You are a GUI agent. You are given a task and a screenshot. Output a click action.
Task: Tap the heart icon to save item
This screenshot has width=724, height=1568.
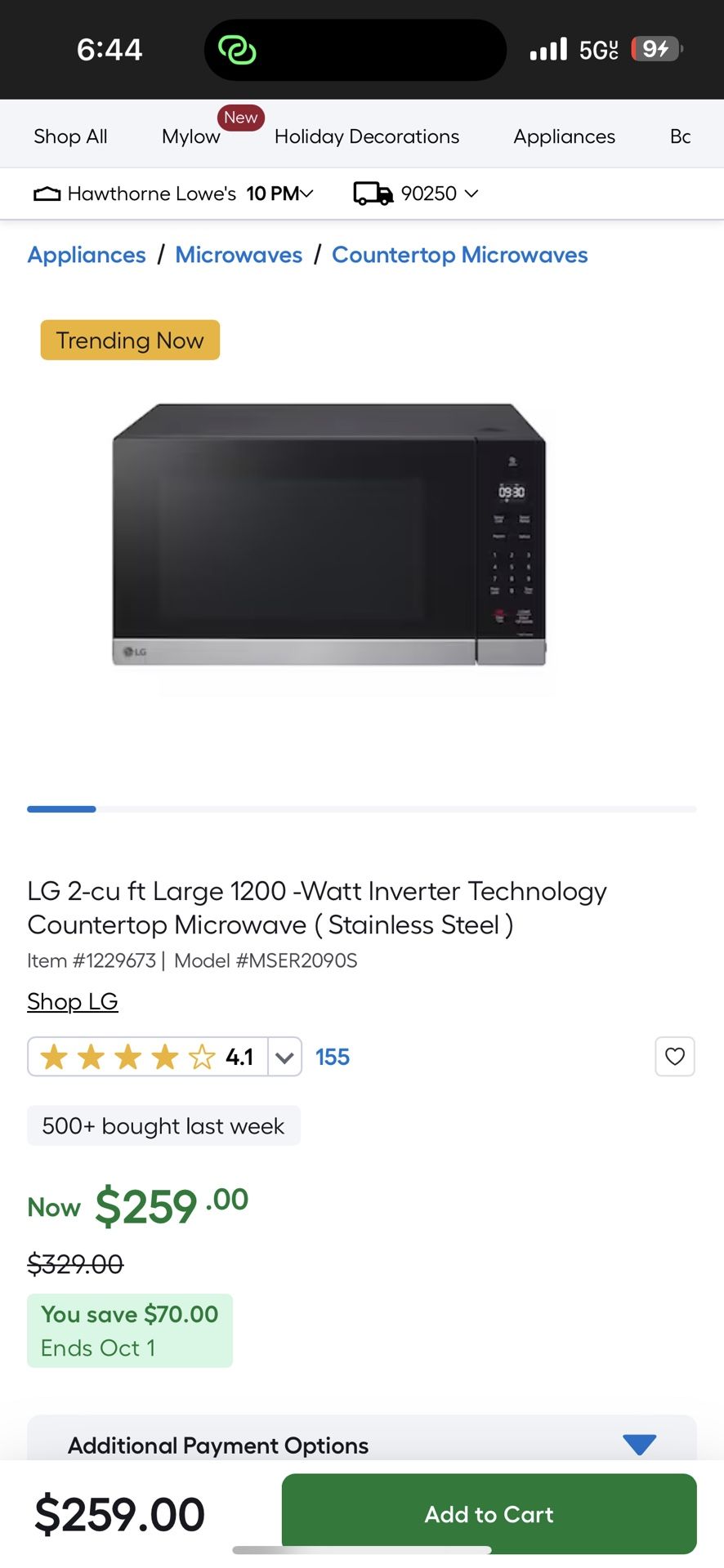pyautogui.click(x=675, y=1057)
